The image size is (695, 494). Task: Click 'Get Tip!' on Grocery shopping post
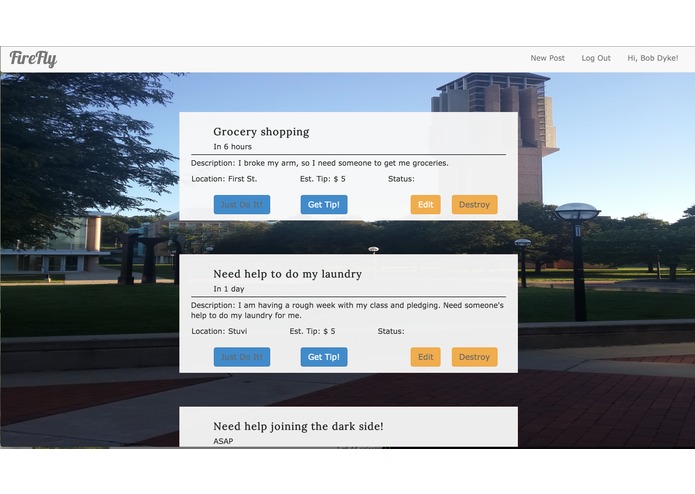(x=324, y=205)
